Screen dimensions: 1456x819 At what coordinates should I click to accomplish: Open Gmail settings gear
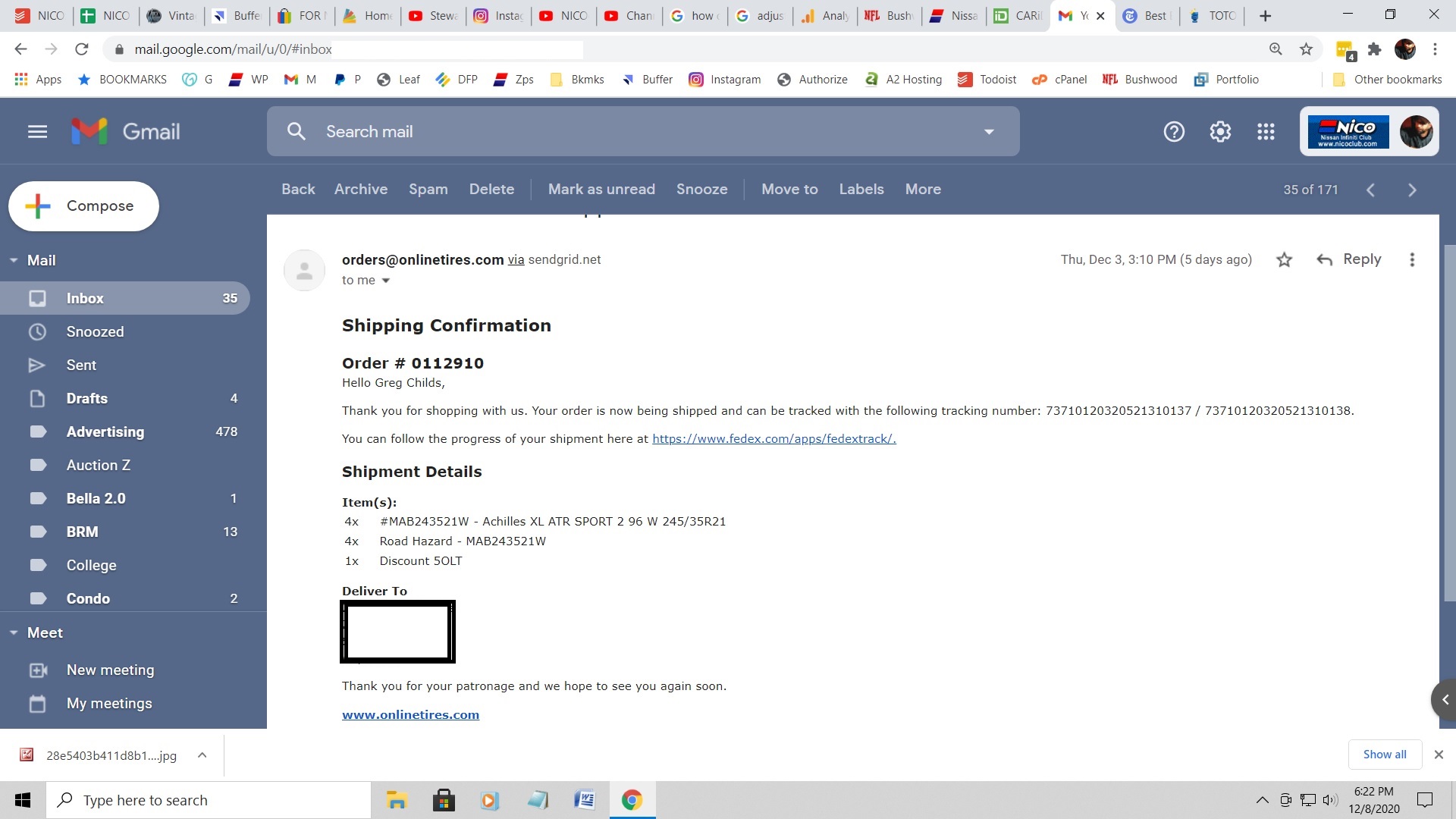coord(1220,132)
